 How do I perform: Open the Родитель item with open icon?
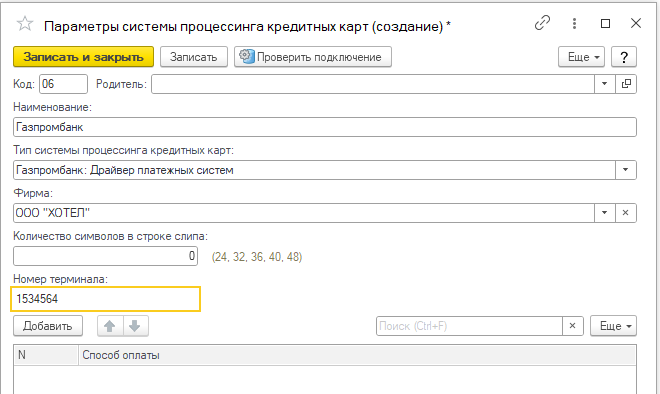pyautogui.click(x=626, y=84)
